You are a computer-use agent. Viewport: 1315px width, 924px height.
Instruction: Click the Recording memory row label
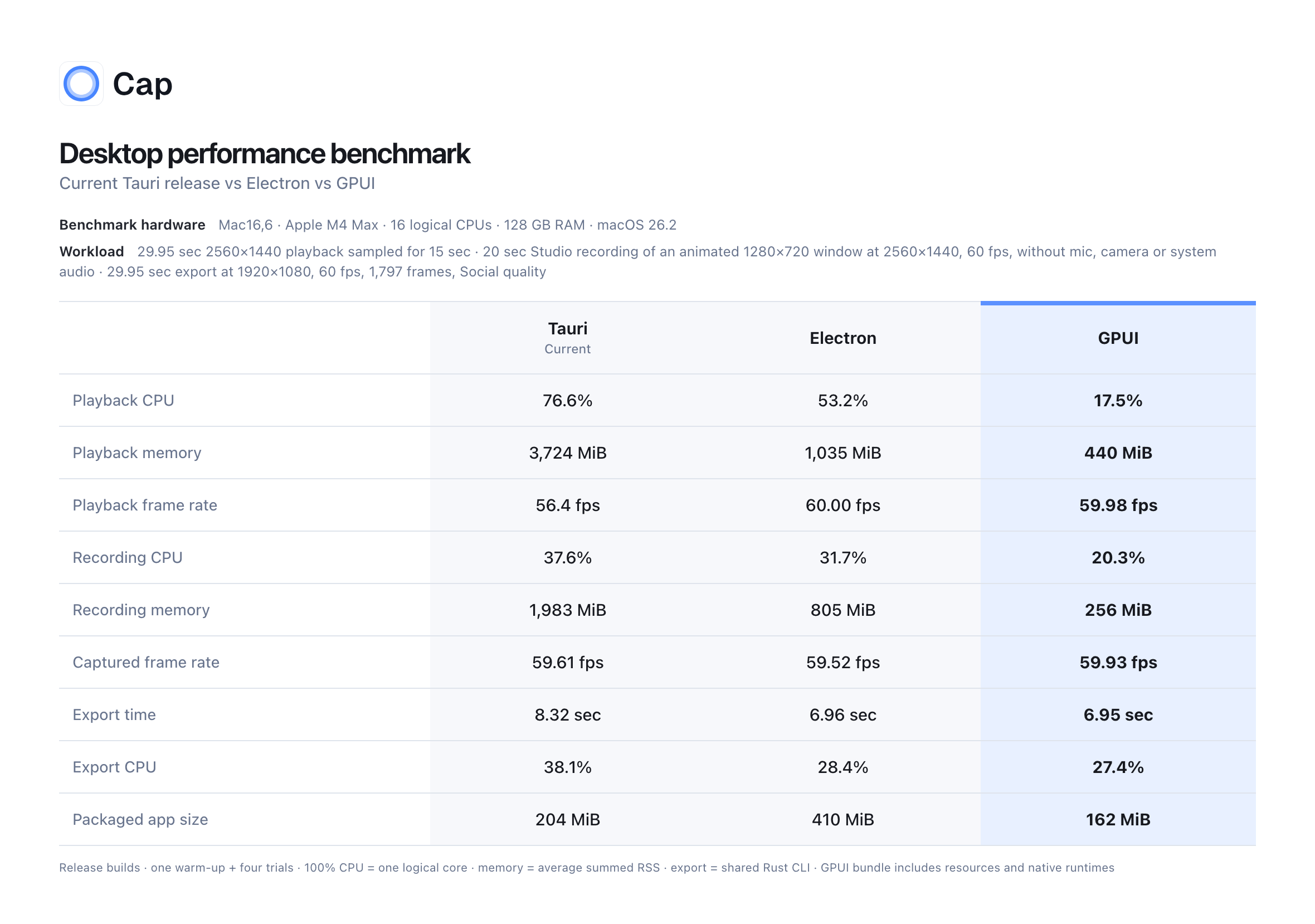[141, 610]
